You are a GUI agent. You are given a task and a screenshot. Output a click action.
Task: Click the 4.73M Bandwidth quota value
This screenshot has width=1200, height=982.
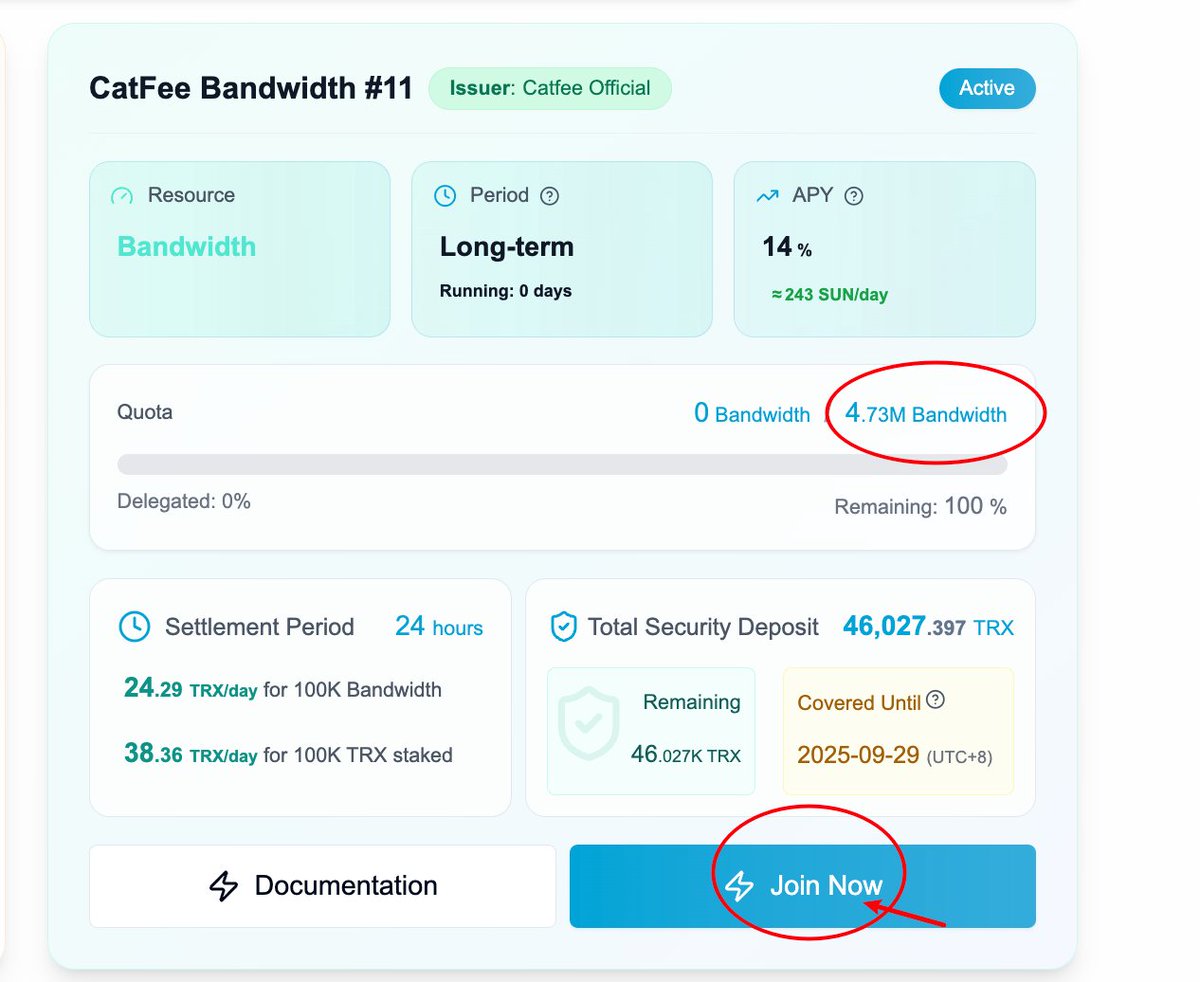(926, 413)
